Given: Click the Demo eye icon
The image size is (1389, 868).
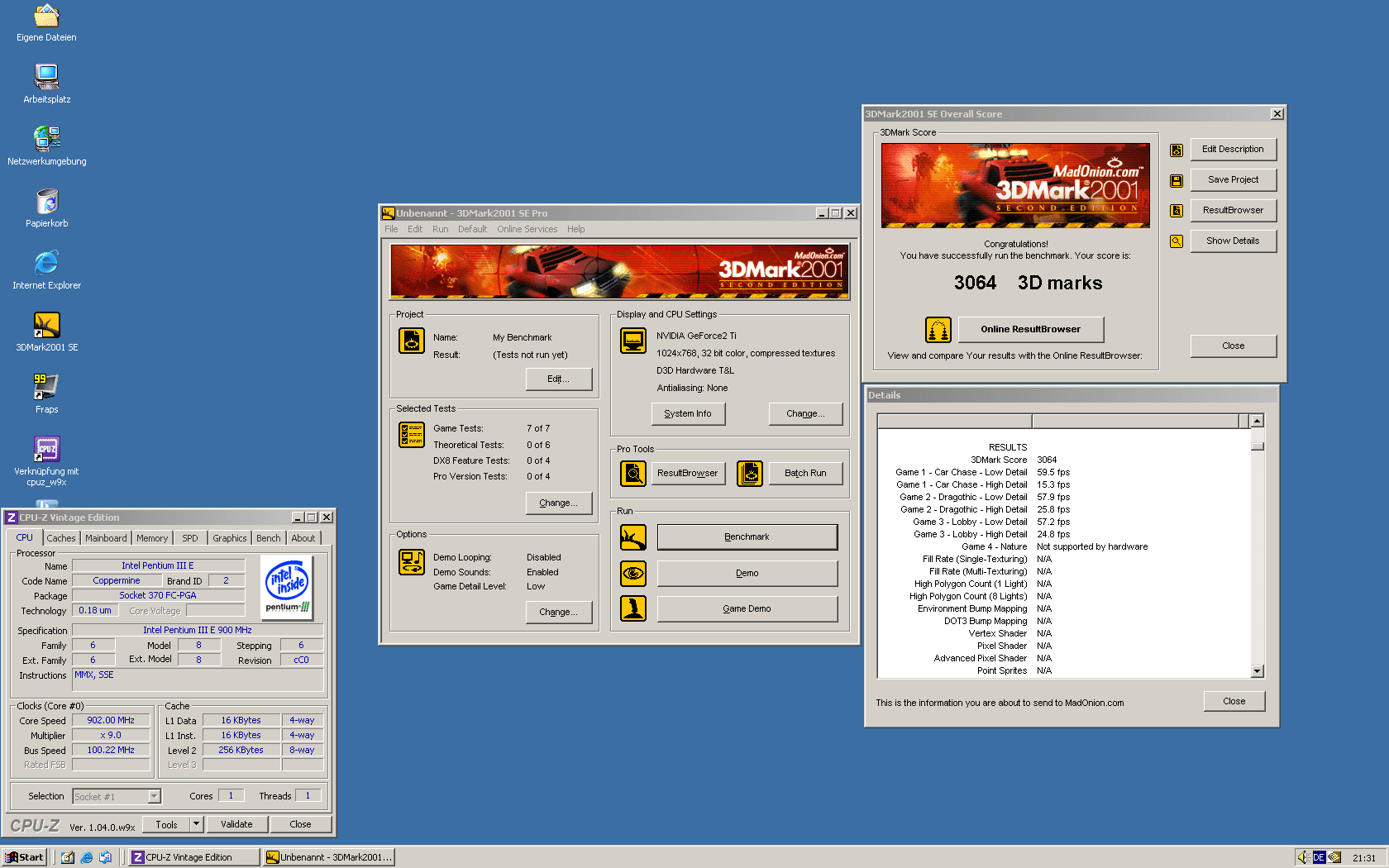Looking at the screenshot, I should [x=633, y=573].
